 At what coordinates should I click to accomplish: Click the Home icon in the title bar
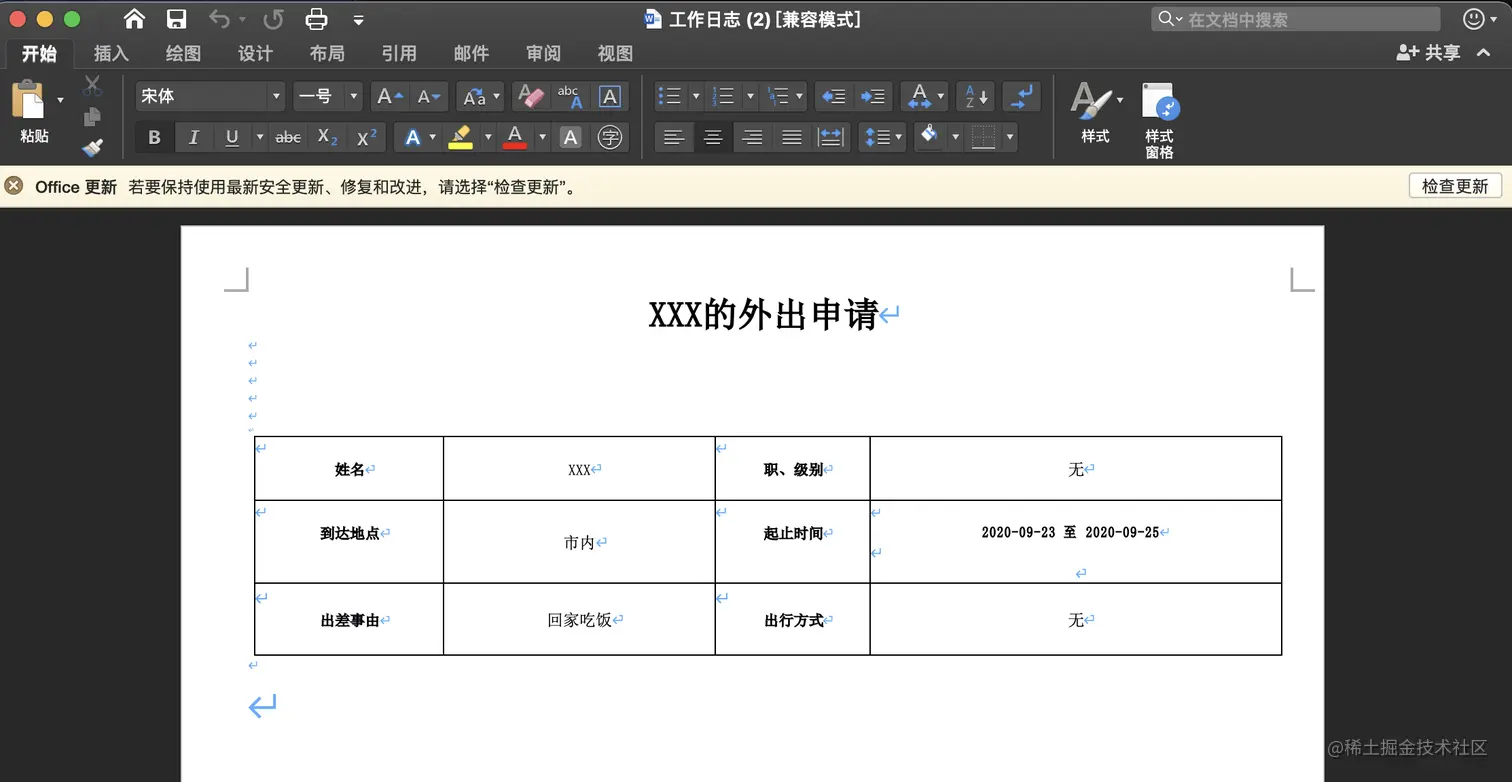tap(134, 19)
